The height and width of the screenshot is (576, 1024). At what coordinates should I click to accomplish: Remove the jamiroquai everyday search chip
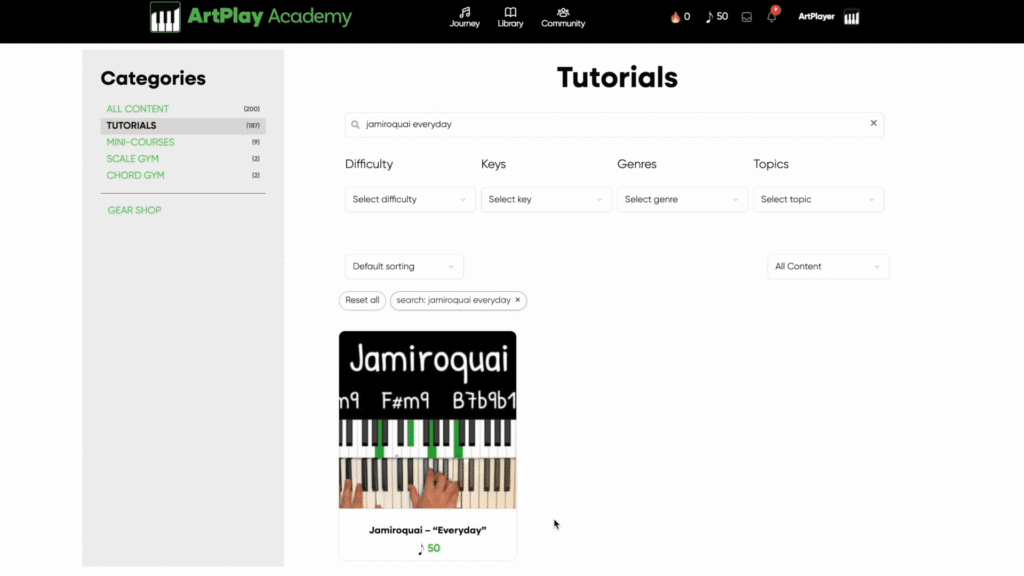(x=518, y=300)
